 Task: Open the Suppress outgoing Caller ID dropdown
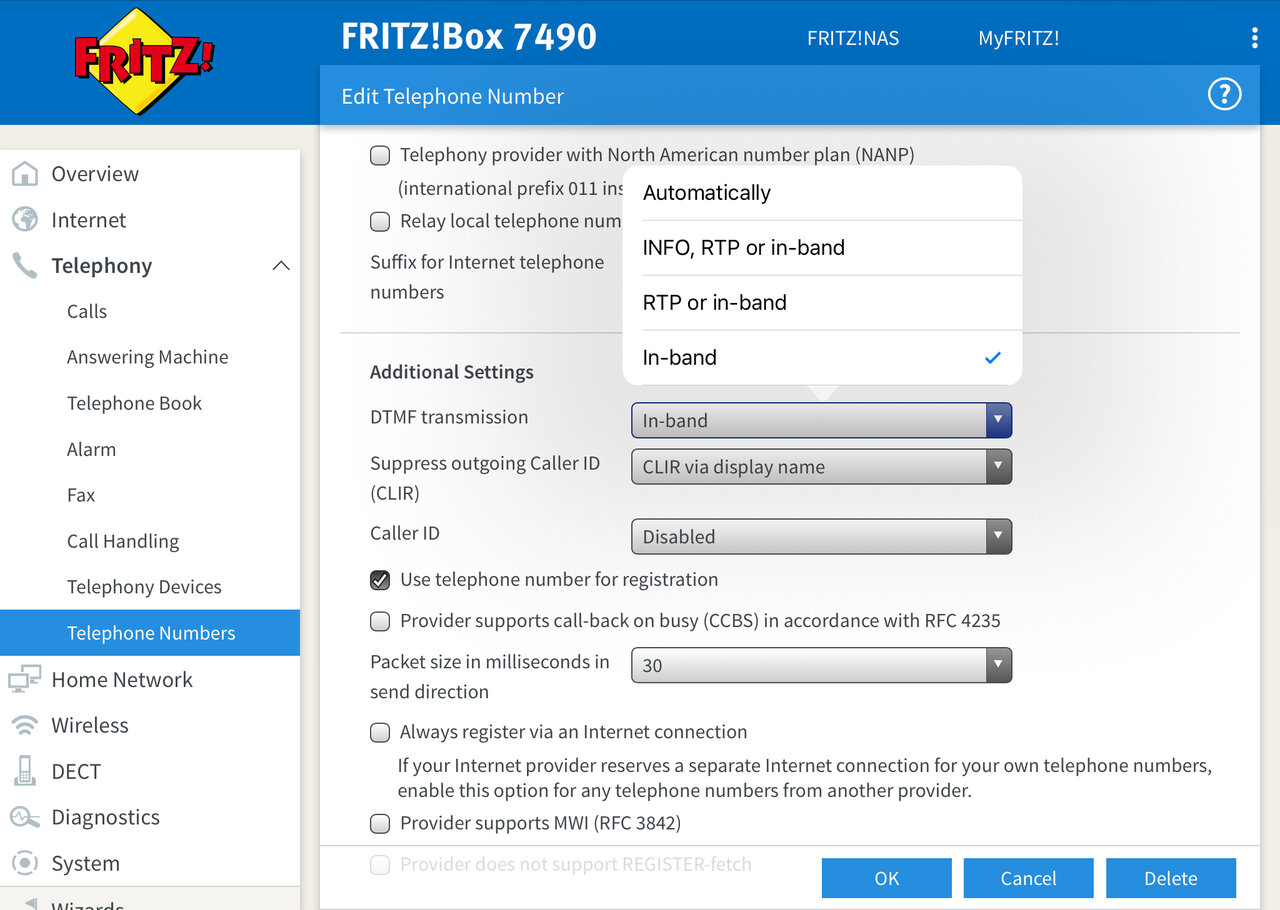click(x=821, y=466)
